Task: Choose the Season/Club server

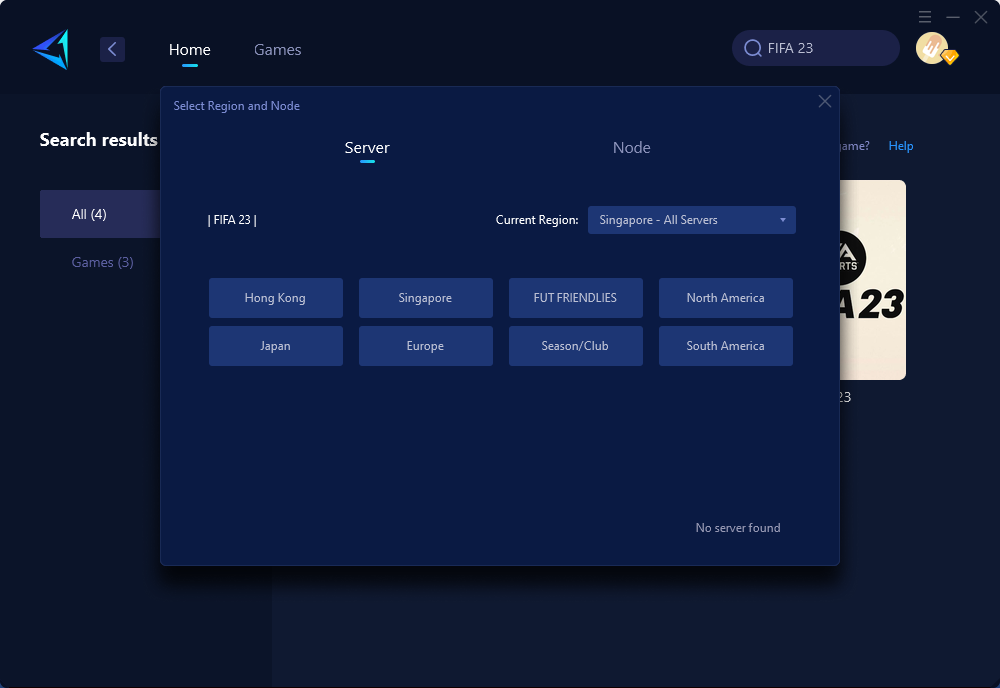Action: click(575, 346)
